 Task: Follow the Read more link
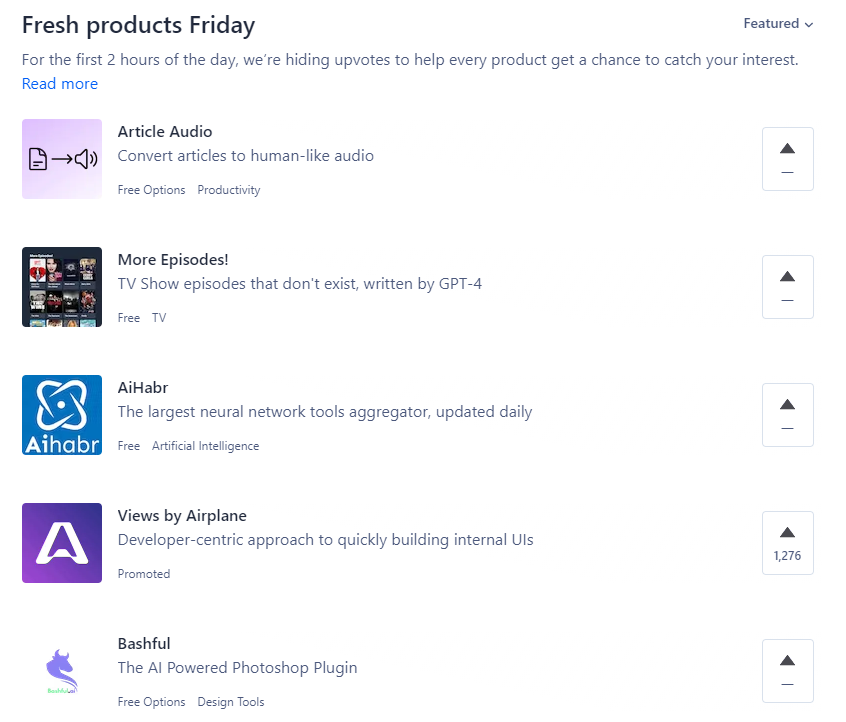tap(60, 84)
